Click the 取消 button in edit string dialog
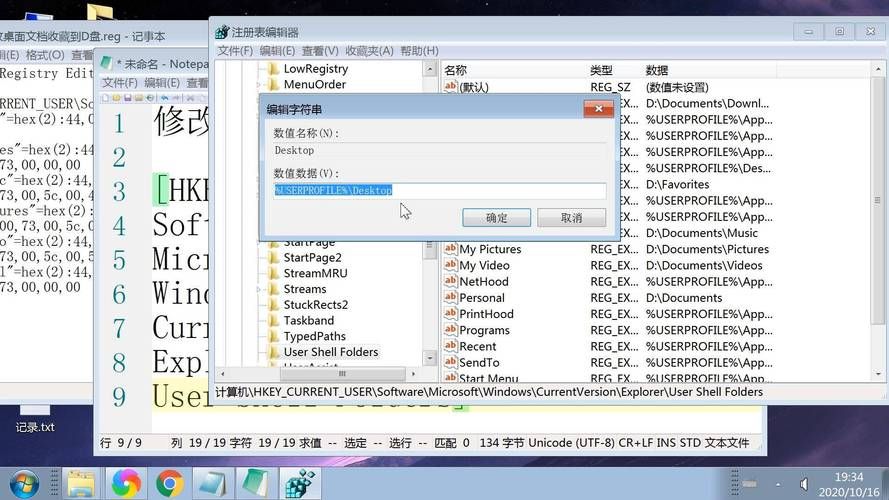Screen dimensions: 889x500 click(x=571, y=217)
